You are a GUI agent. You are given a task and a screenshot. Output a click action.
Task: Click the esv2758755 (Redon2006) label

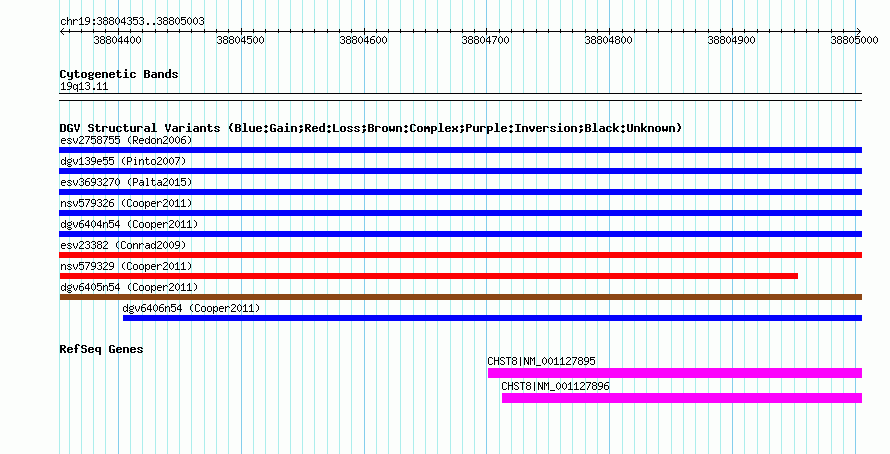tap(126, 140)
